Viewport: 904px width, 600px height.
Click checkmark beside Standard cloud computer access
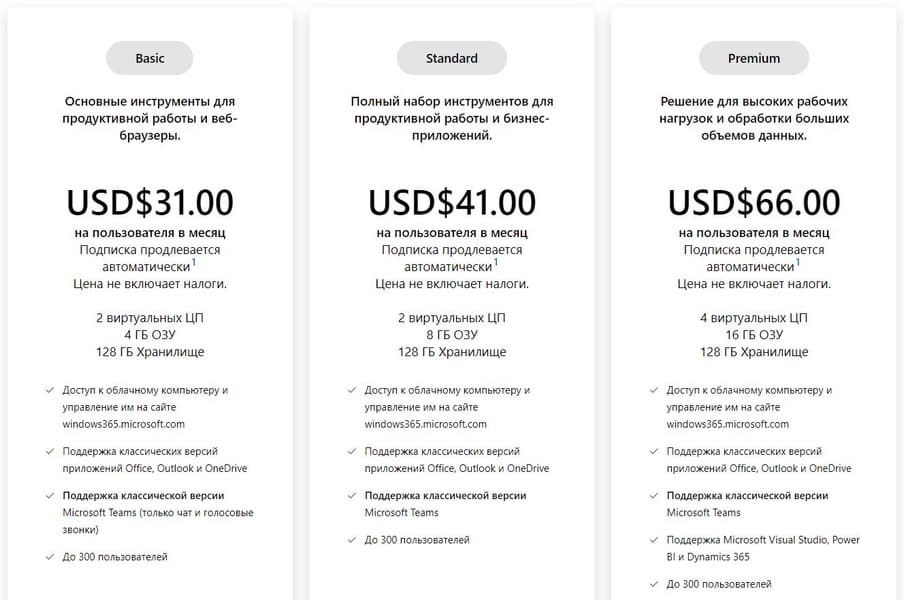coord(352,390)
